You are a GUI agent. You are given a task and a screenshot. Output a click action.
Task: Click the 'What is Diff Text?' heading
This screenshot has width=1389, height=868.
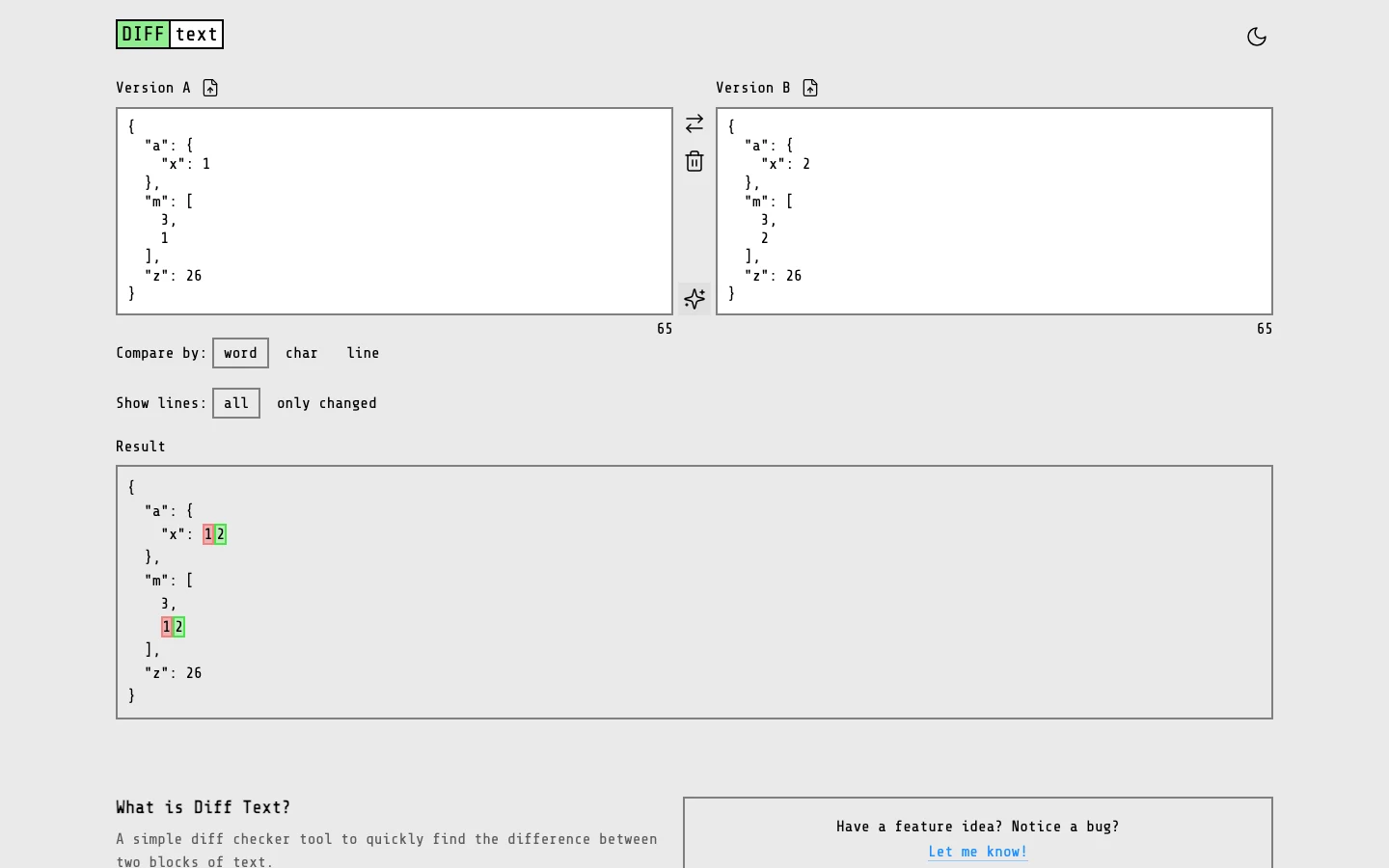tap(204, 807)
